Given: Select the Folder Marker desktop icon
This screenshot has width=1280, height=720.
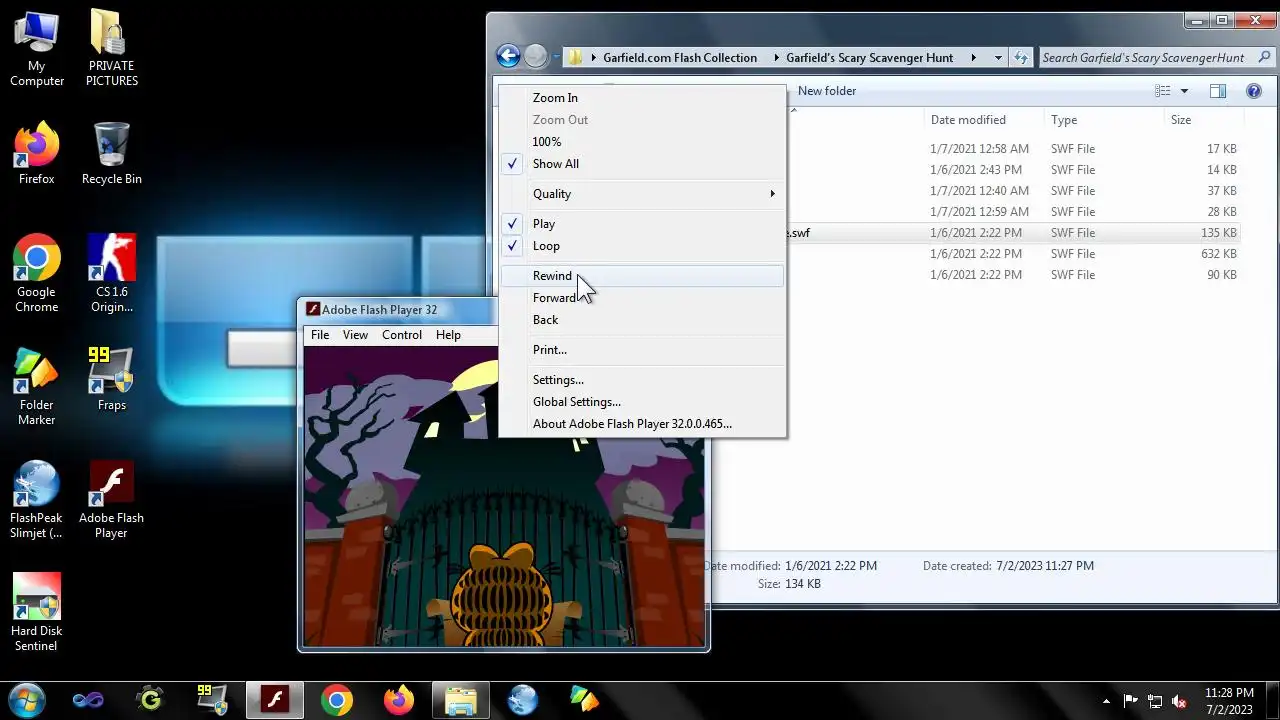Looking at the screenshot, I should tap(36, 387).
